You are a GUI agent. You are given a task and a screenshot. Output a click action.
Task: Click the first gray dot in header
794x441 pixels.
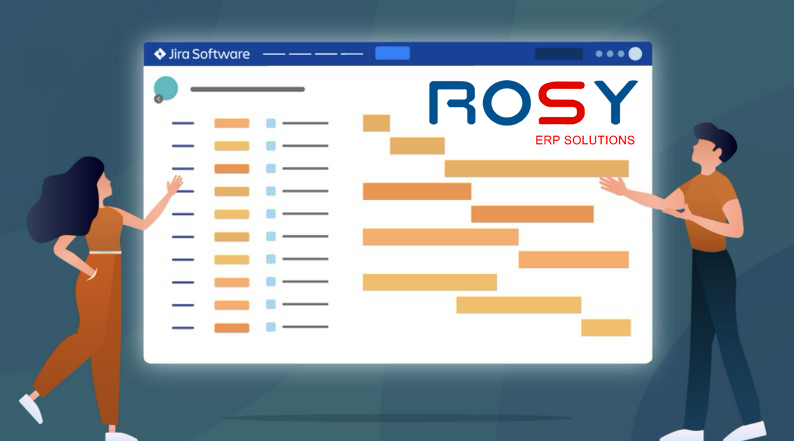point(599,54)
